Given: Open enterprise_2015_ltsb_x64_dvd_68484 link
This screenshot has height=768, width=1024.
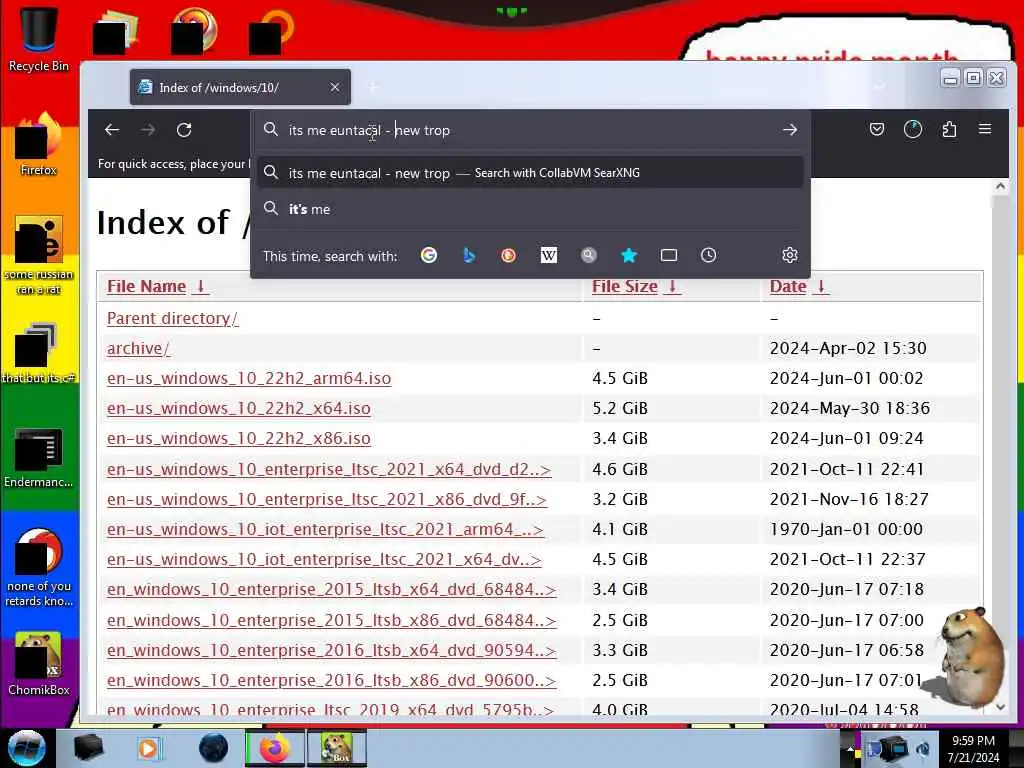Looking at the screenshot, I should point(332,589).
